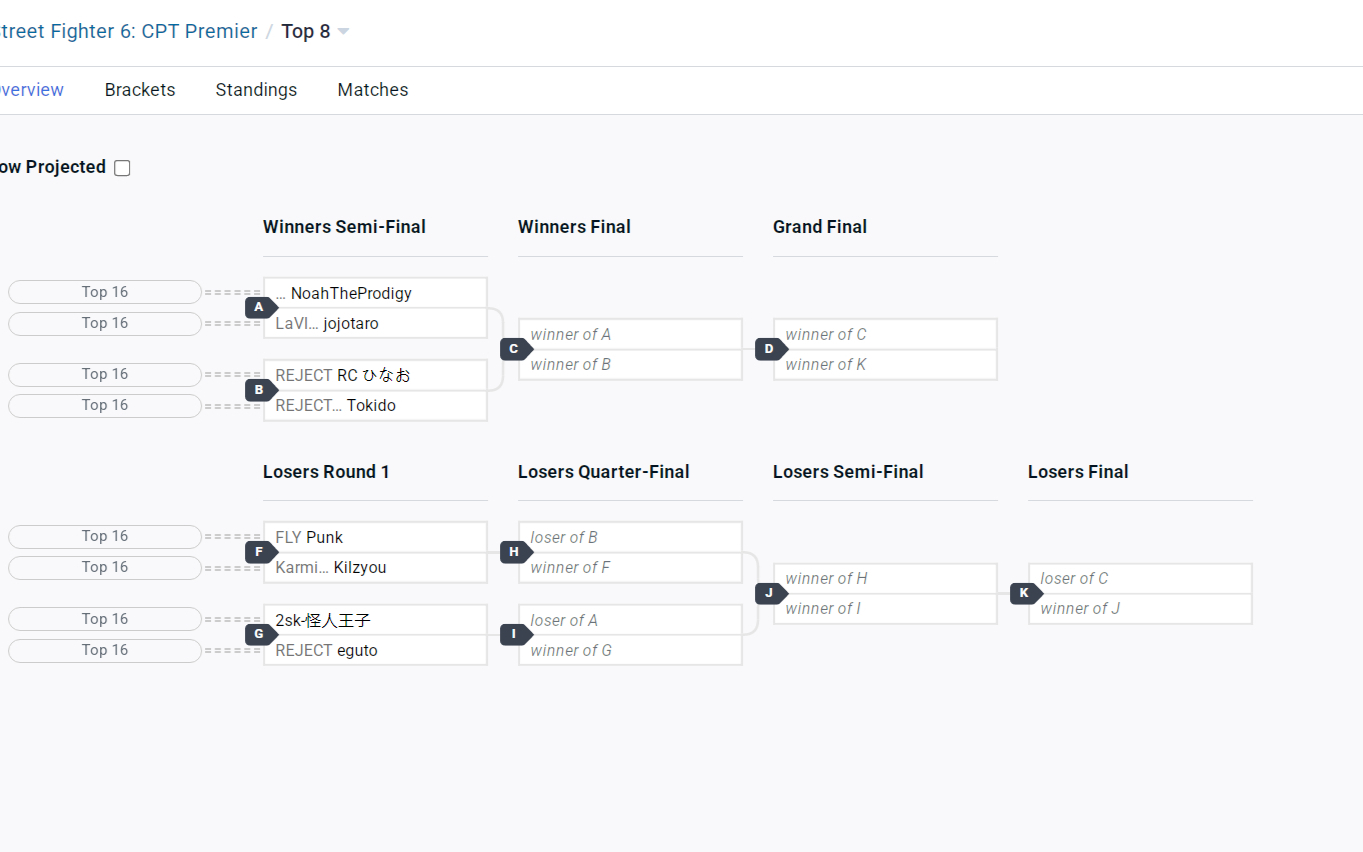
Task: Click match F badge in Losers Round 1
Action: (259, 552)
